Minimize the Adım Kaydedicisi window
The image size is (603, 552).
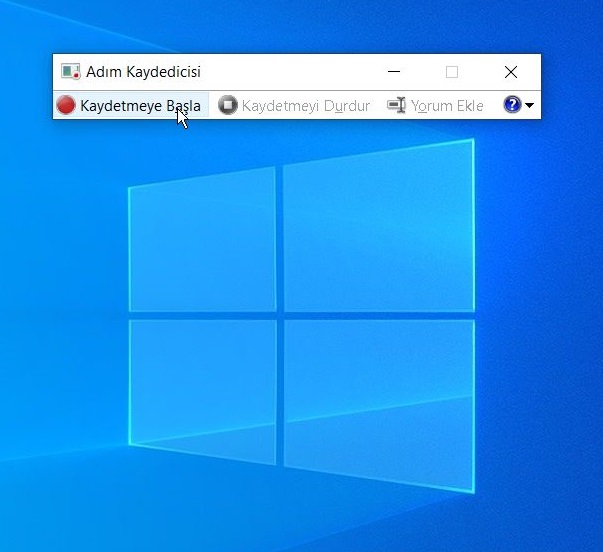pyautogui.click(x=394, y=72)
